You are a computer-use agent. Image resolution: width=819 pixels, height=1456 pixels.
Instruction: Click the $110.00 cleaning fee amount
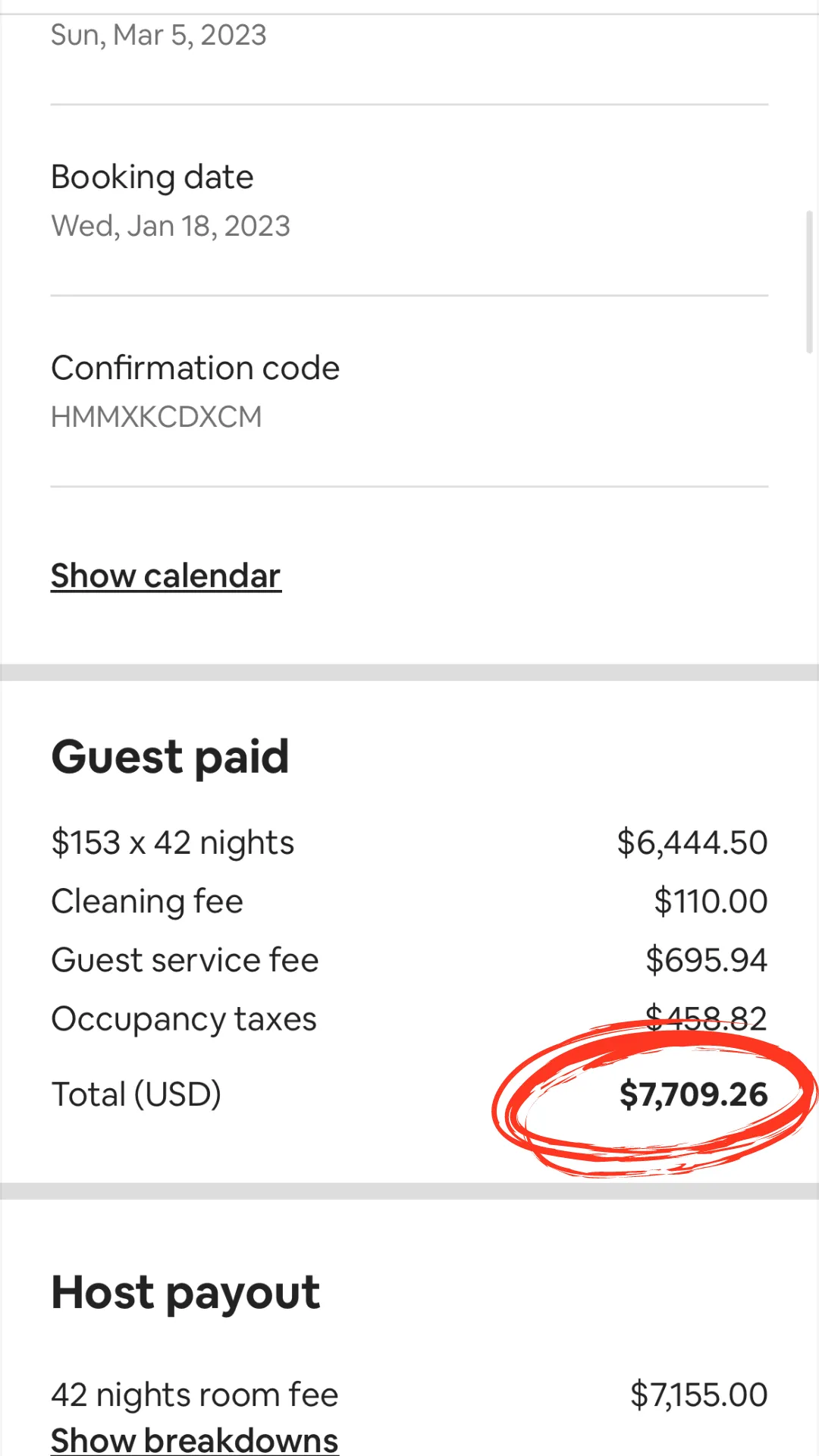711,902
